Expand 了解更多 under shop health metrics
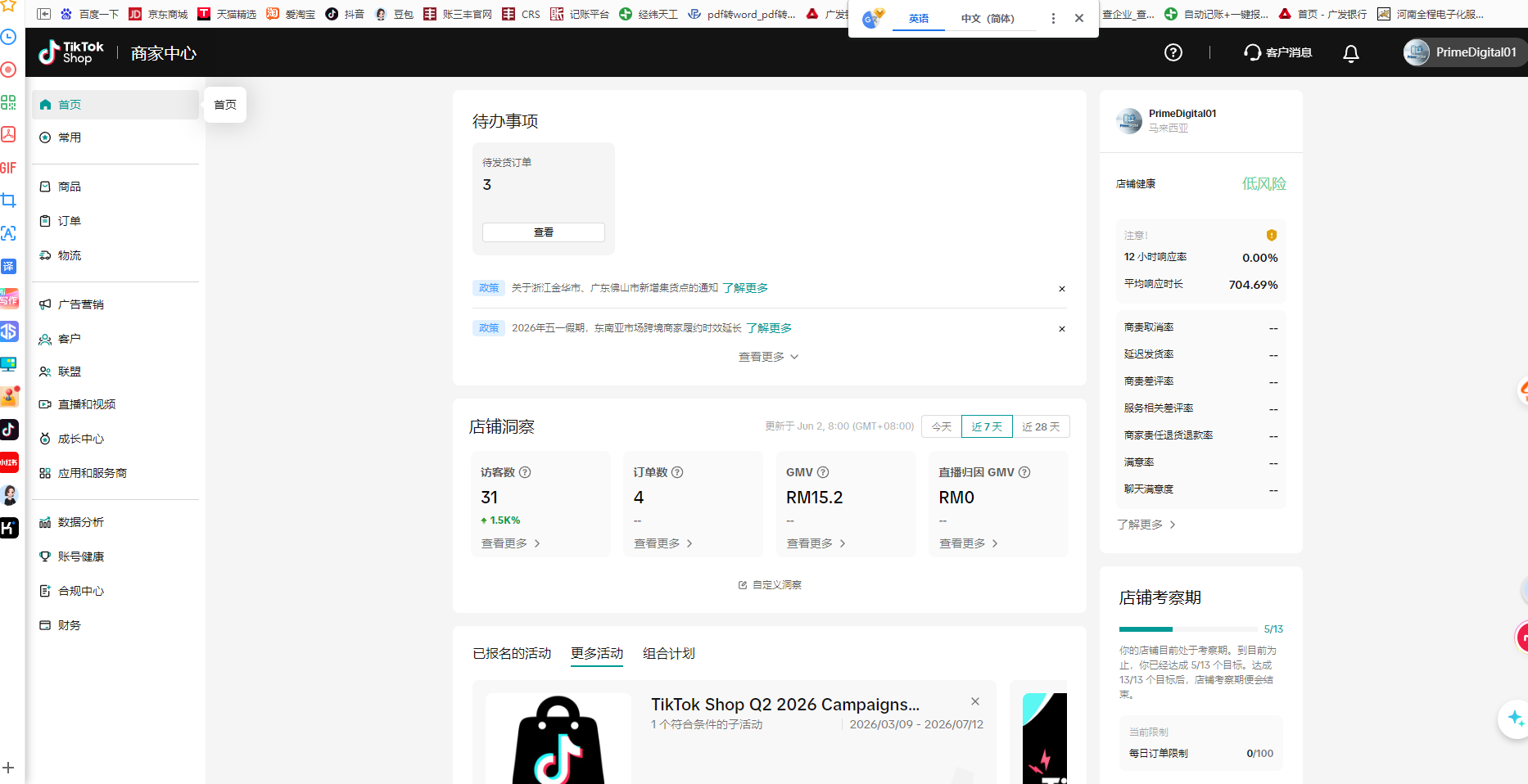 [1146, 525]
